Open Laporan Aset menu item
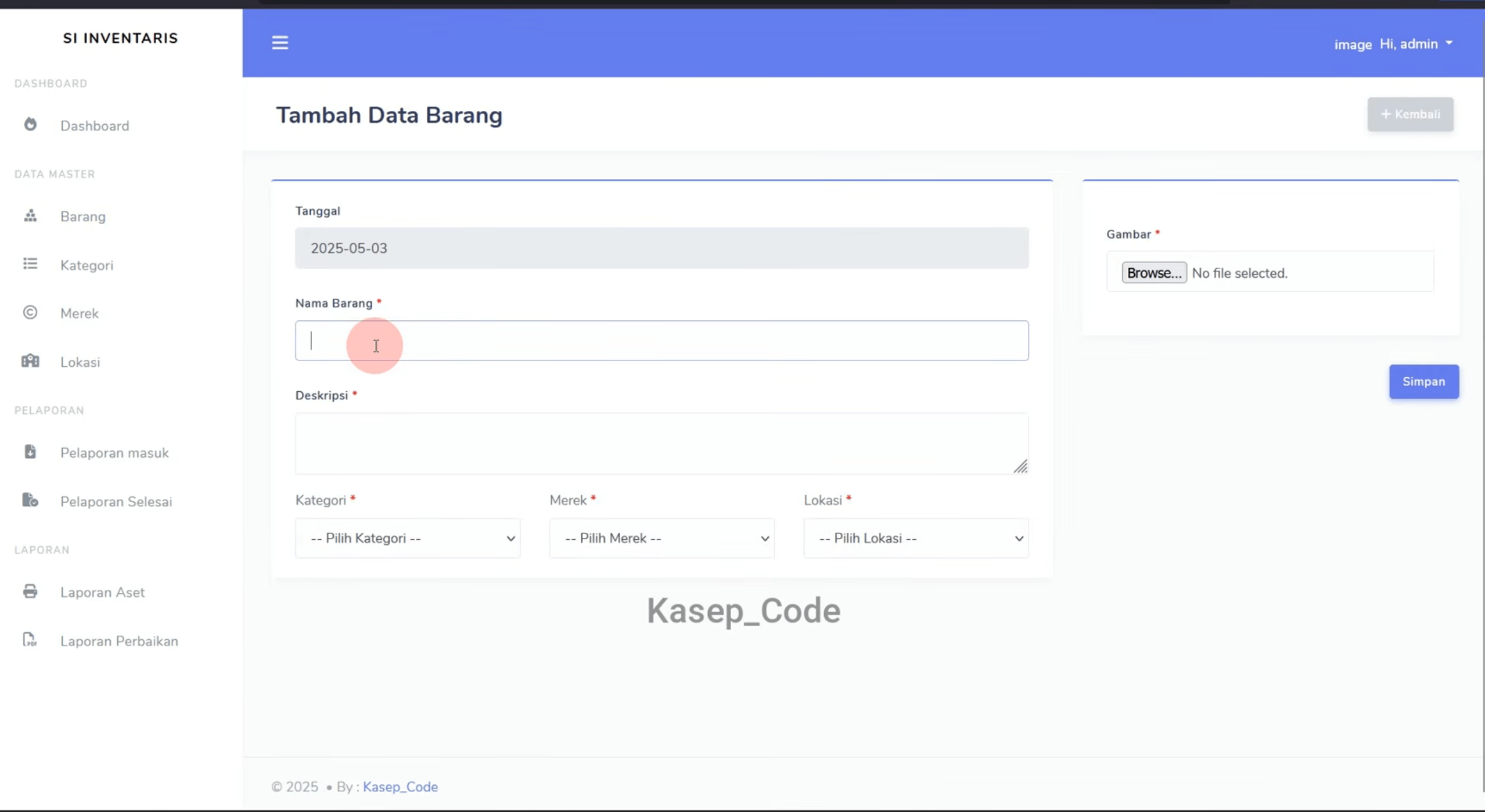Screen dimensions: 1485x812 pos(102,592)
